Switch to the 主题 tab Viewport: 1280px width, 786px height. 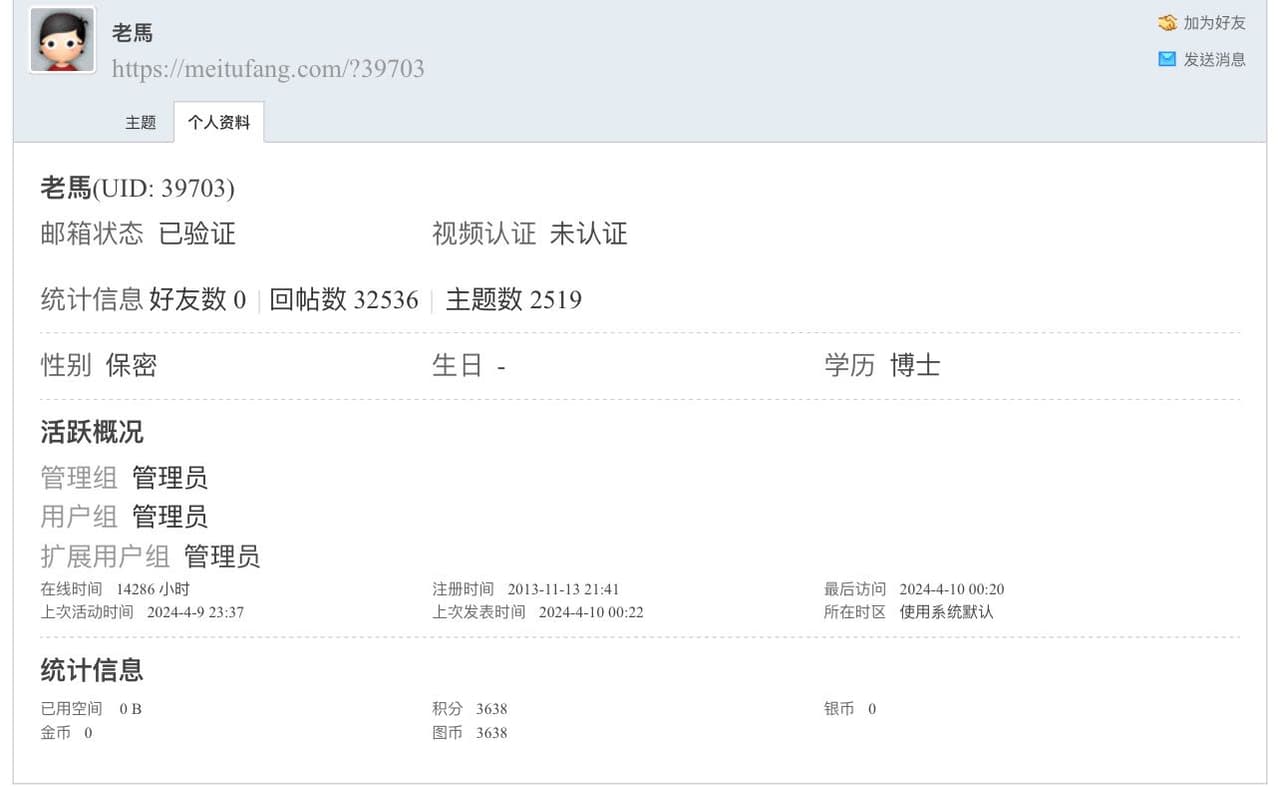tap(141, 122)
